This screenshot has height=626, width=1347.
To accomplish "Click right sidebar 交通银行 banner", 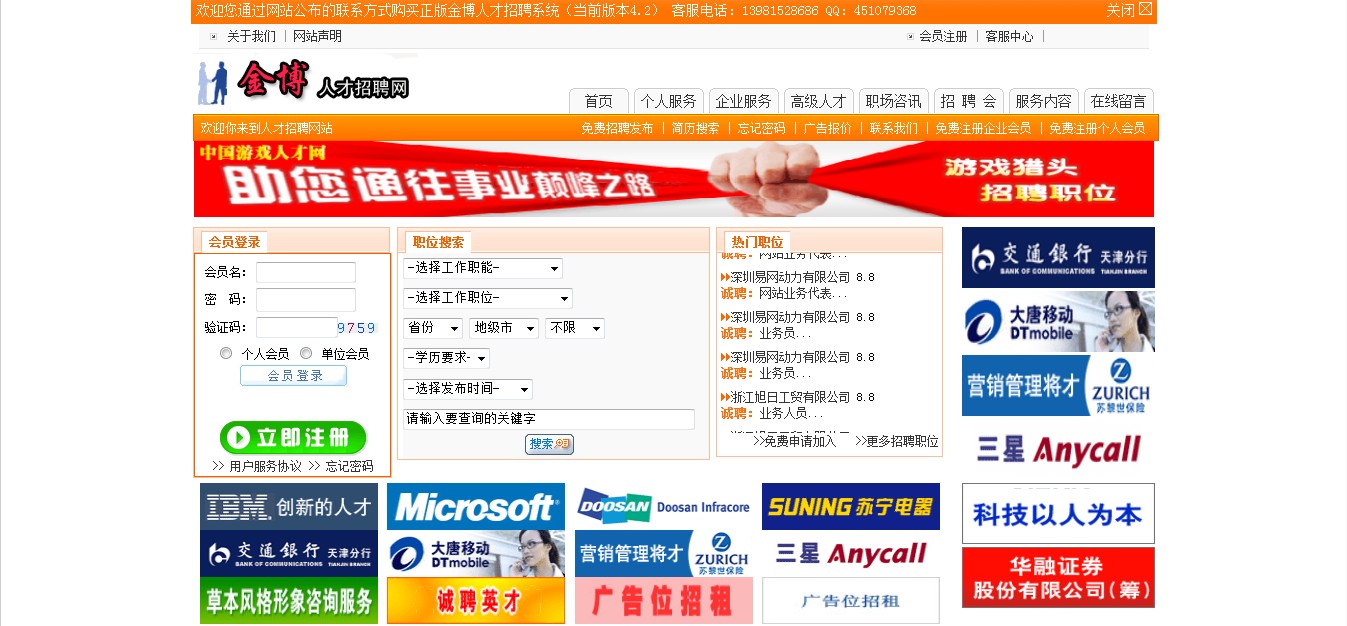I will 1058,257.
